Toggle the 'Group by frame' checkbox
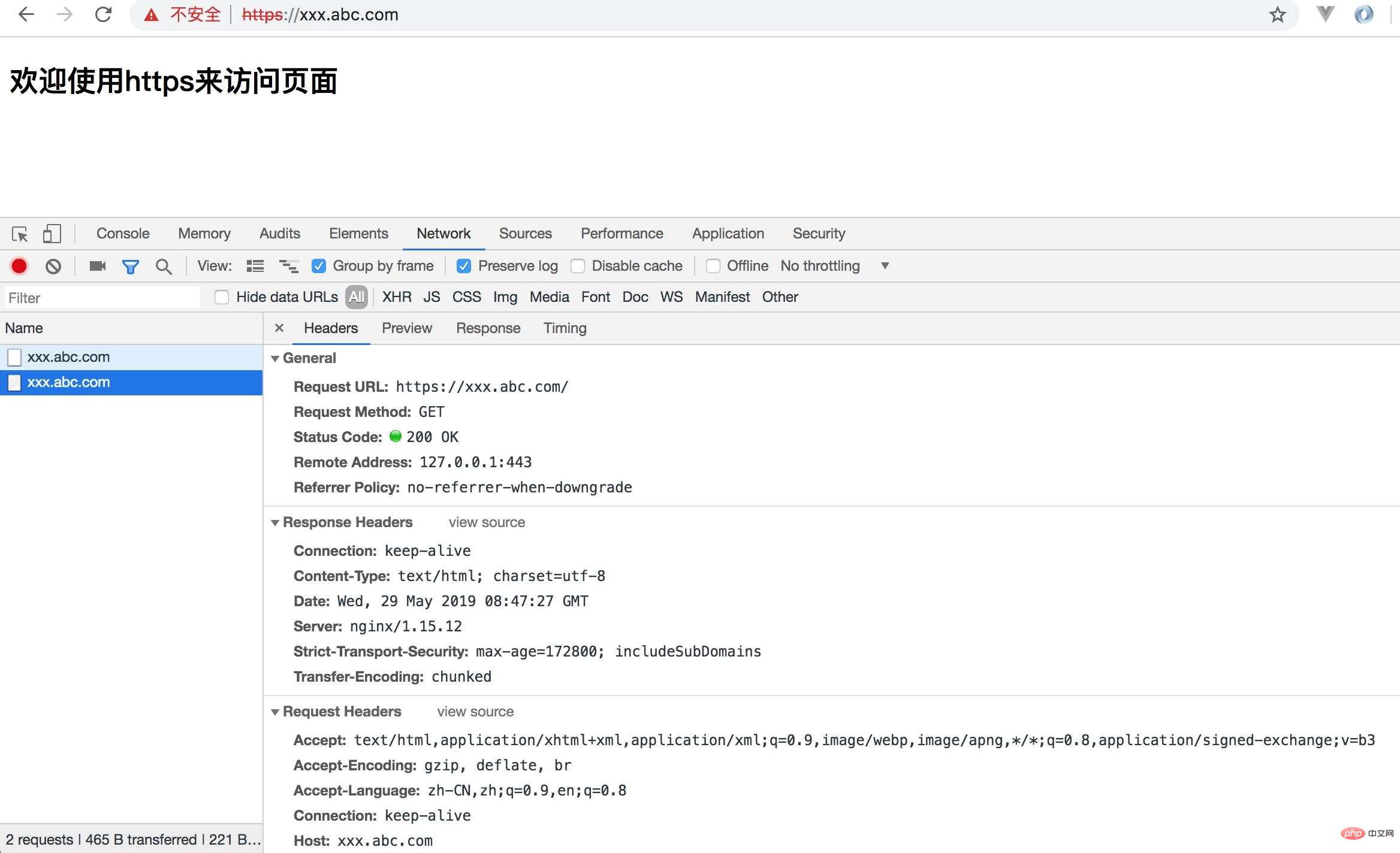This screenshot has height=853, width=1400. pyautogui.click(x=319, y=265)
